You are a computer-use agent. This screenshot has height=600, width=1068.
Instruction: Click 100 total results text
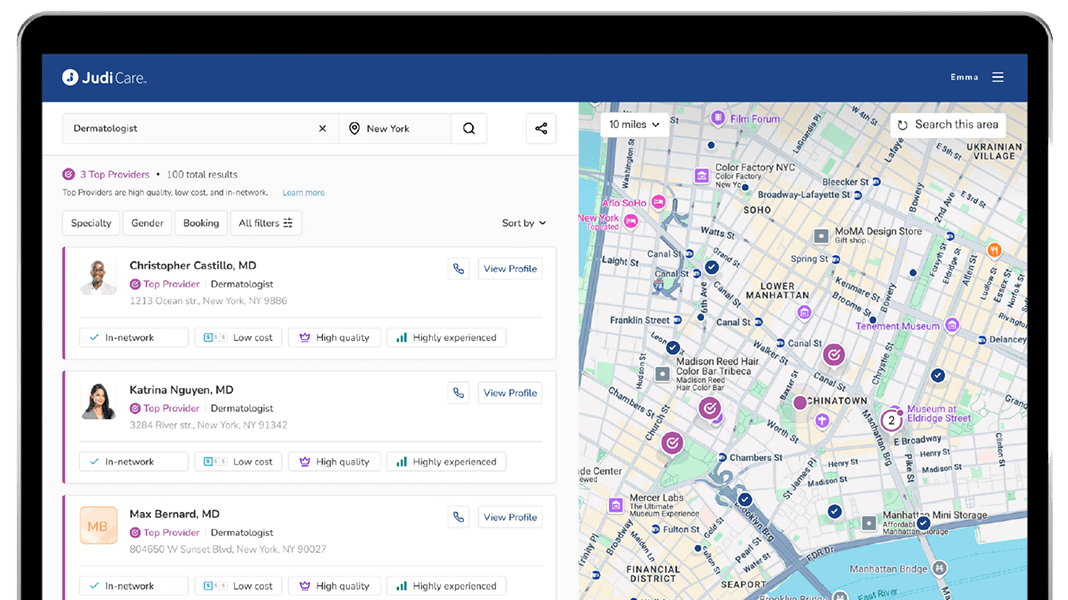[x=202, y=174]
